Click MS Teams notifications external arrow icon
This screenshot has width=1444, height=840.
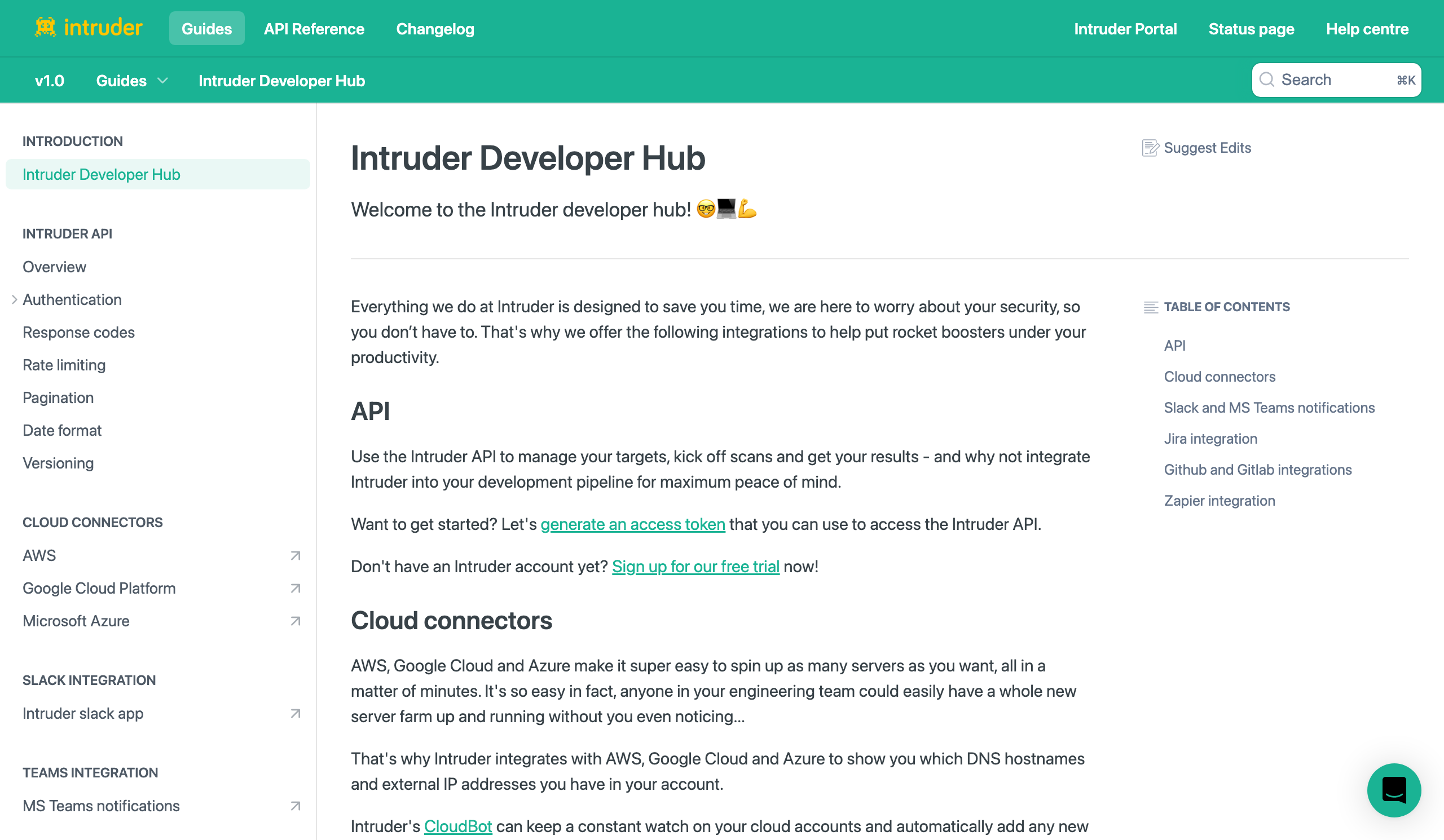tap(296, 806)
